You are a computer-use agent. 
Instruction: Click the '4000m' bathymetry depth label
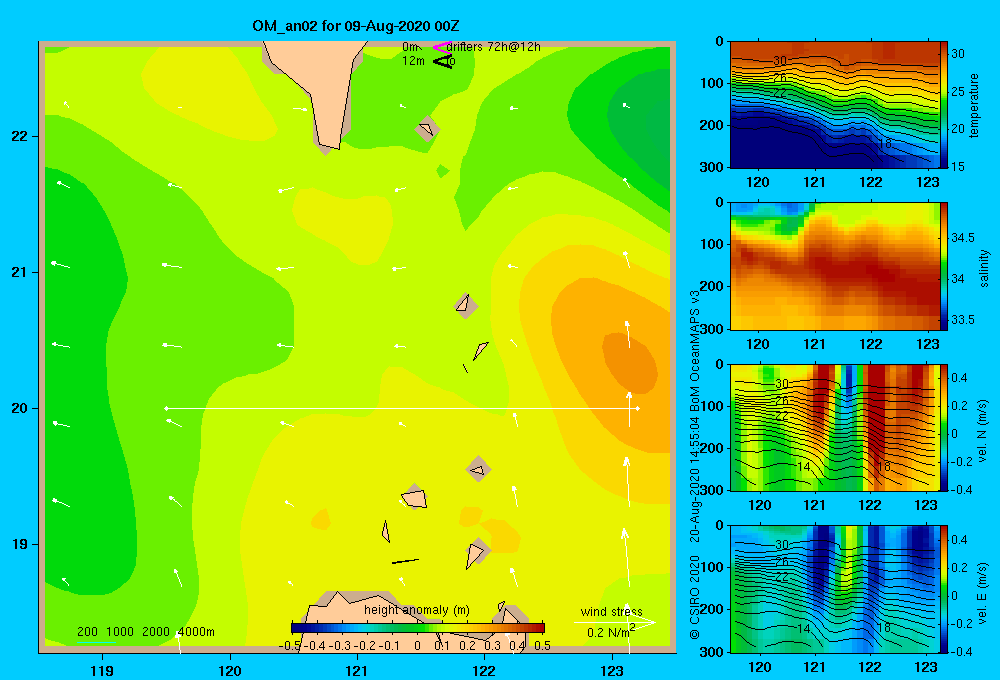pyautogui.click(x=196, y=632)
